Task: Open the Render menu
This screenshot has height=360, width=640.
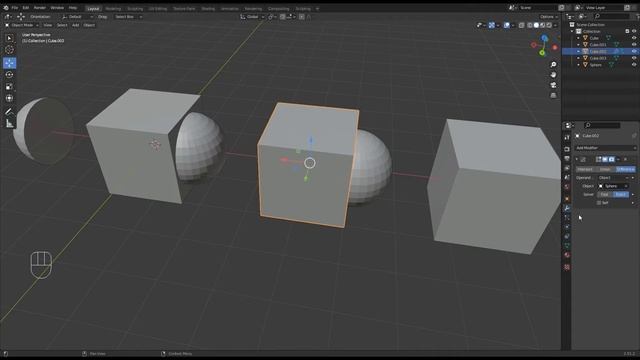Action: 40,8
